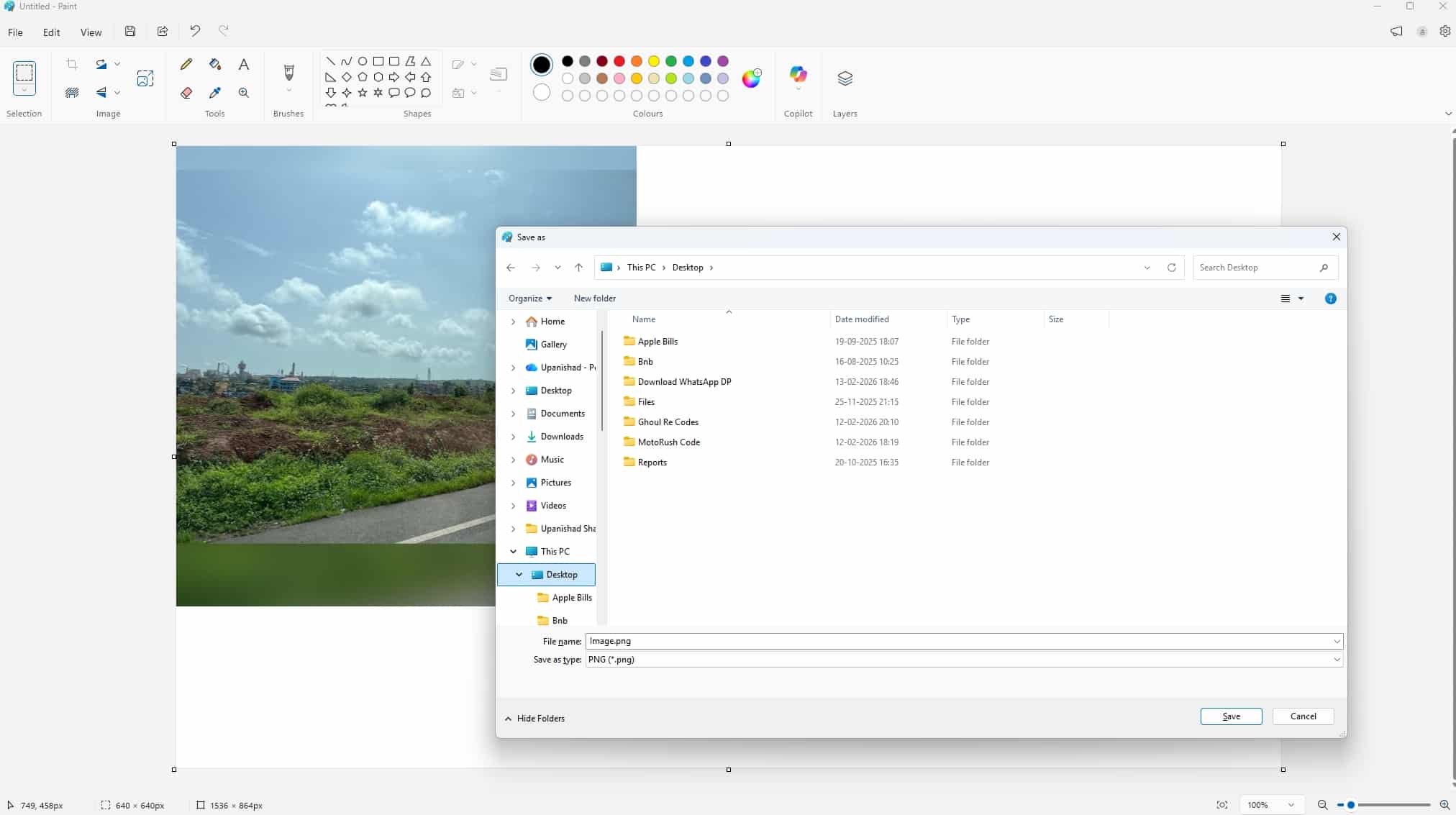Choose the Text tool
The image size is (1456, 815).
pos(244,64)
